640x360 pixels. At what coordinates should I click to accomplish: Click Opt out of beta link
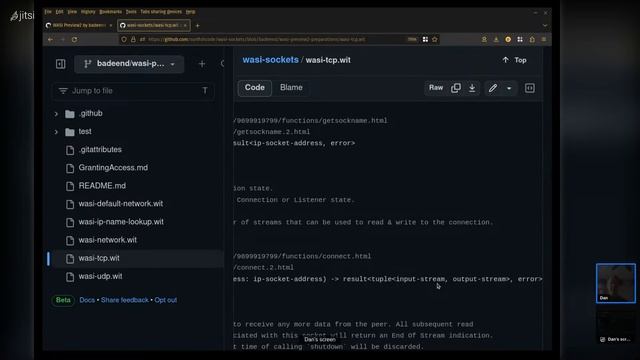pos(166,300)
